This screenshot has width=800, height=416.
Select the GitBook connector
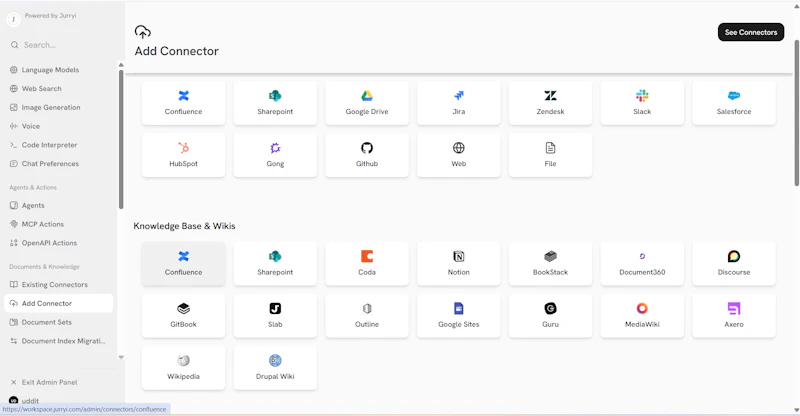point(183,315)
